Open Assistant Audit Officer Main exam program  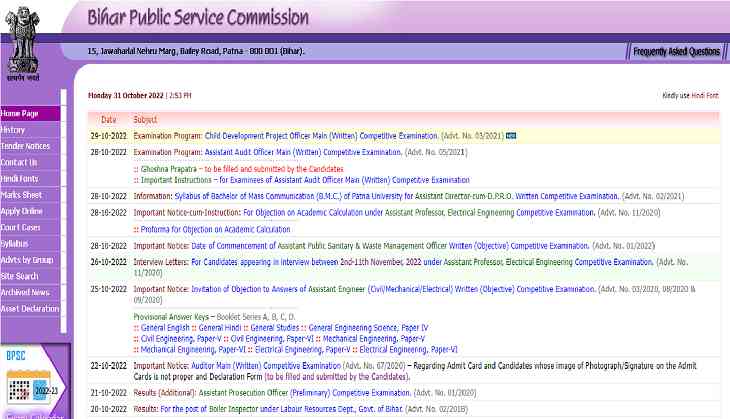pyautogui.click(x=303, y=152)
